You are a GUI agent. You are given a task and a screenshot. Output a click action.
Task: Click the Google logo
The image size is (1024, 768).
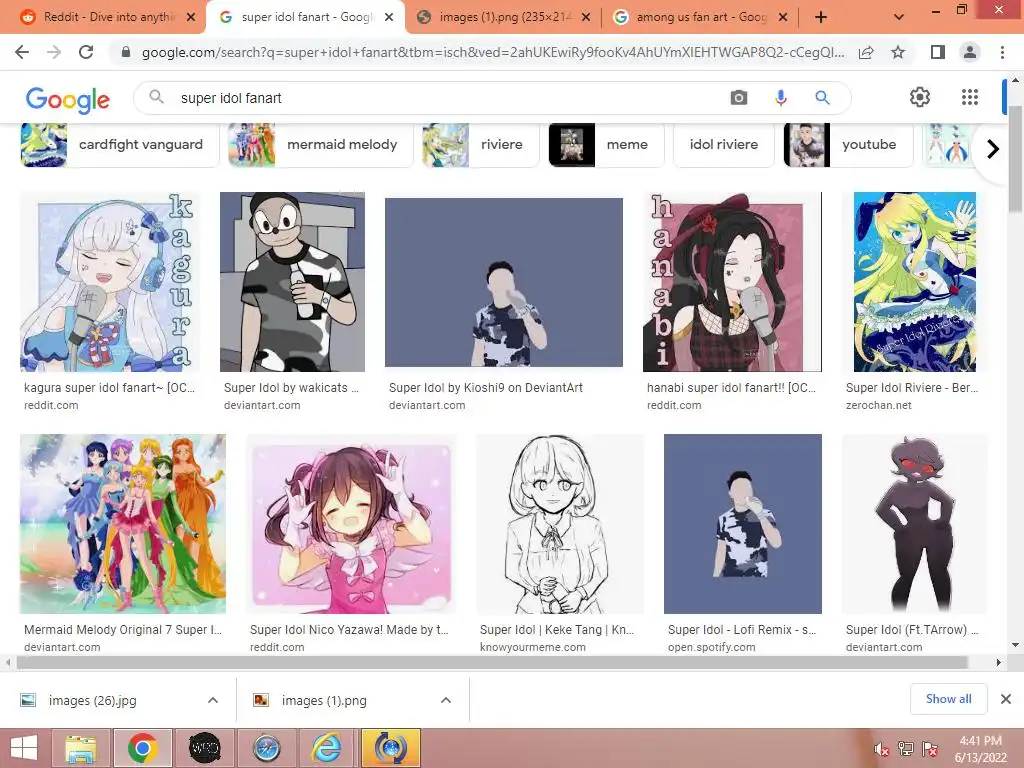[68, 99]
